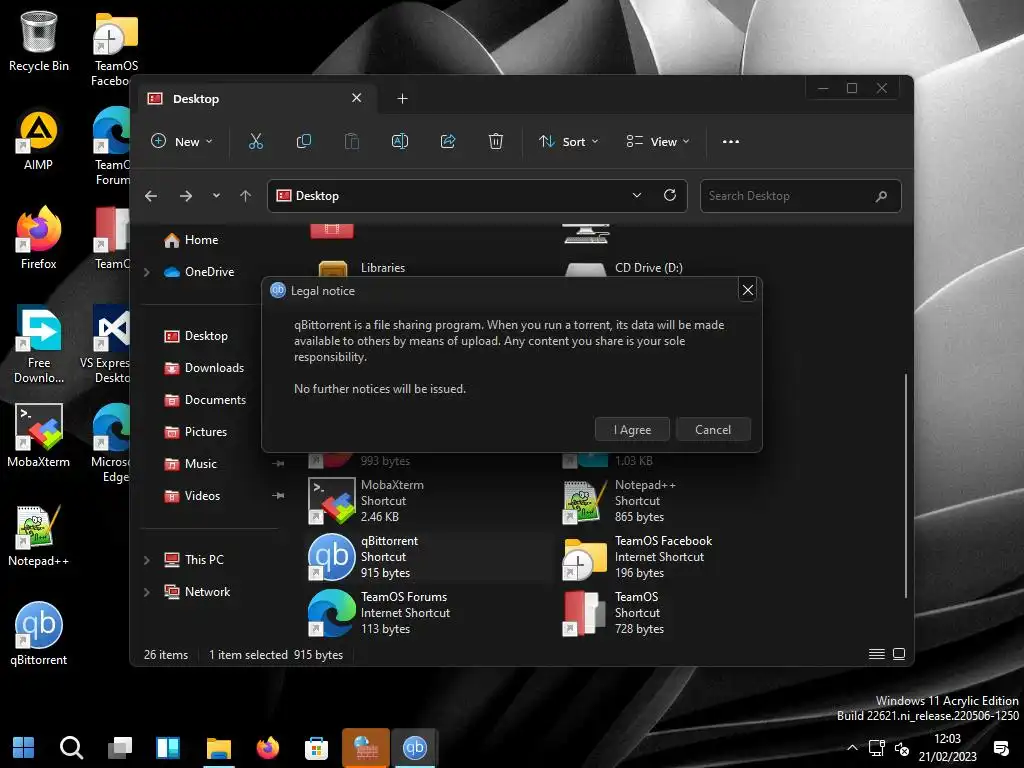Switch to large thumbnails view in status bar
The width and height of the screenshot is (1024, 768).
(x=899, y=654)
